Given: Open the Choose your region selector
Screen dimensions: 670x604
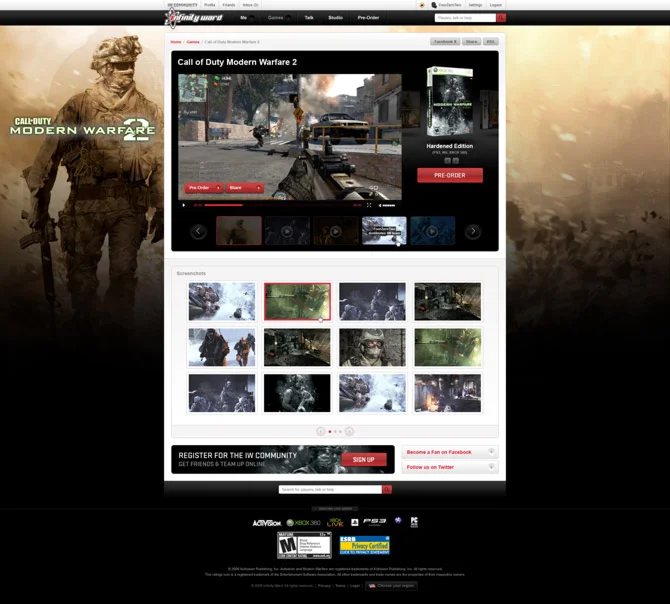Looking at the screenshot, I should pos(391,586).
